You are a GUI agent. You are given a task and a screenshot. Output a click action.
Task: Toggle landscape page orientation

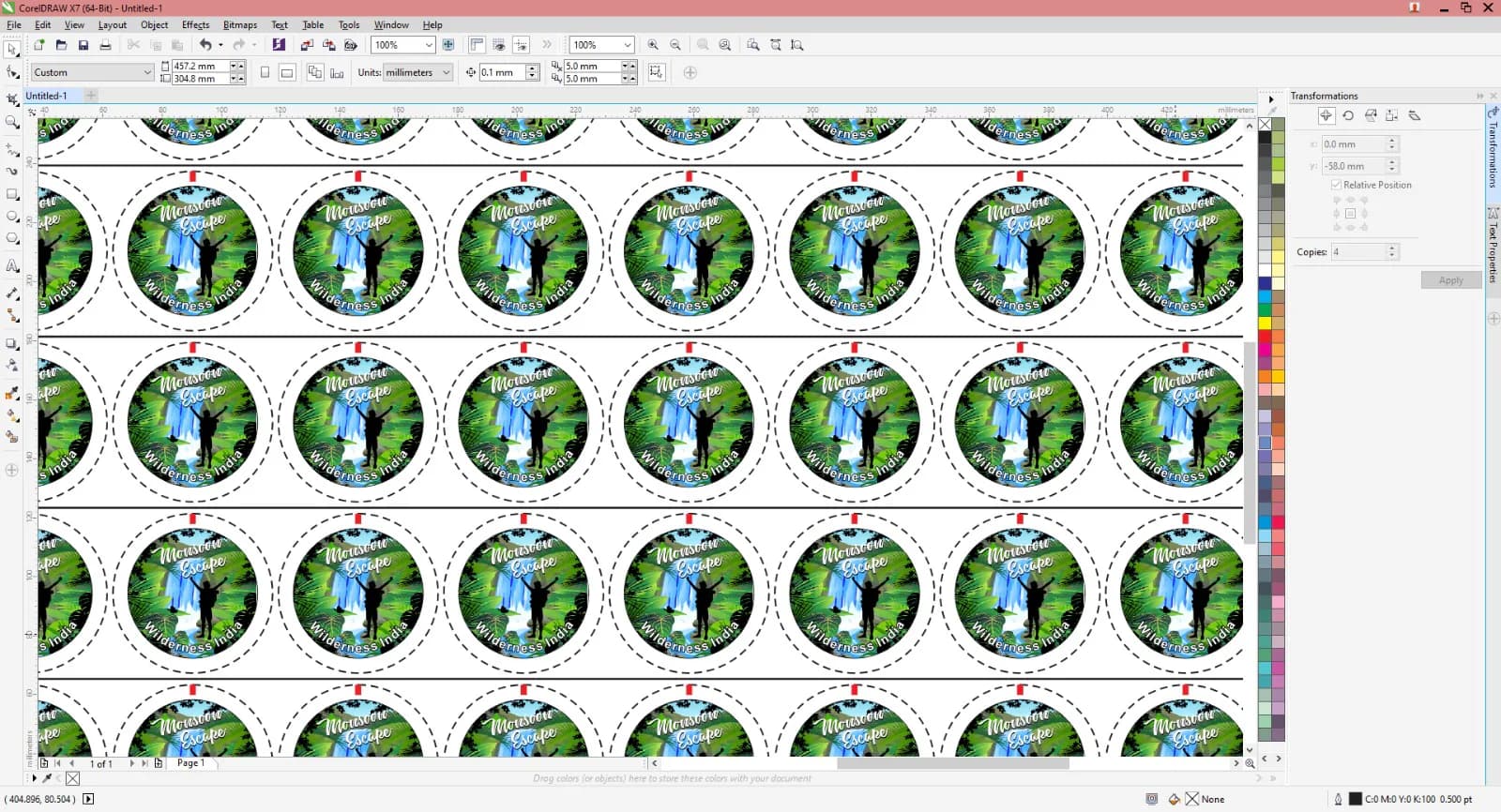click(x=288, y=72)
